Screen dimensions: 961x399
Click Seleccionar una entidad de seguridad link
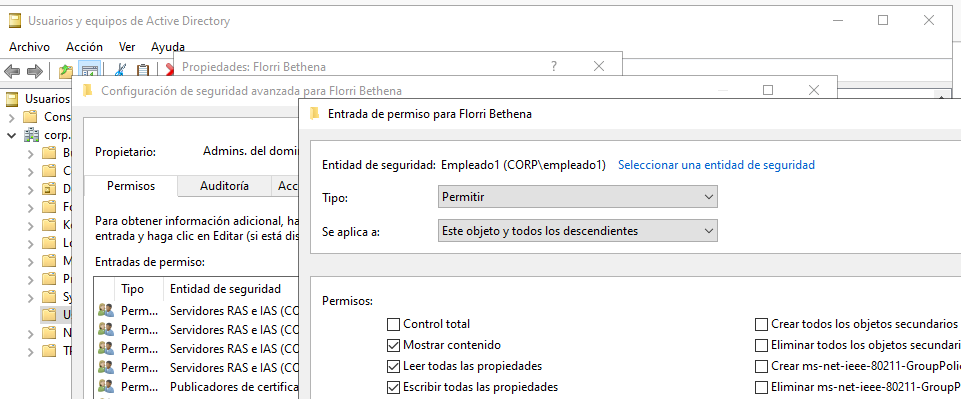pyautogui.click(x=716, y=164)
